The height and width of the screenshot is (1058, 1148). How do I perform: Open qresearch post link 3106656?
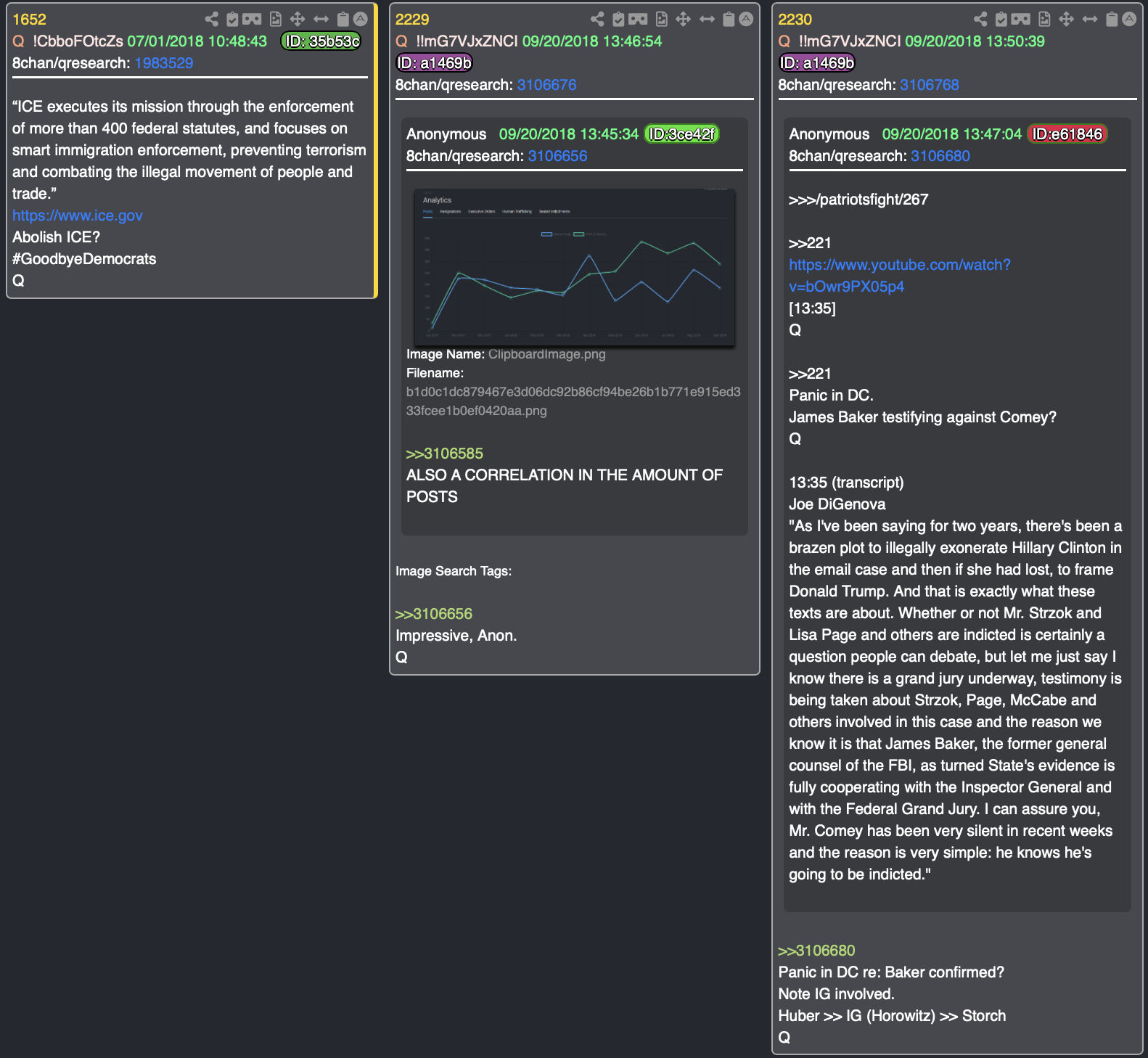pos(557,156)
